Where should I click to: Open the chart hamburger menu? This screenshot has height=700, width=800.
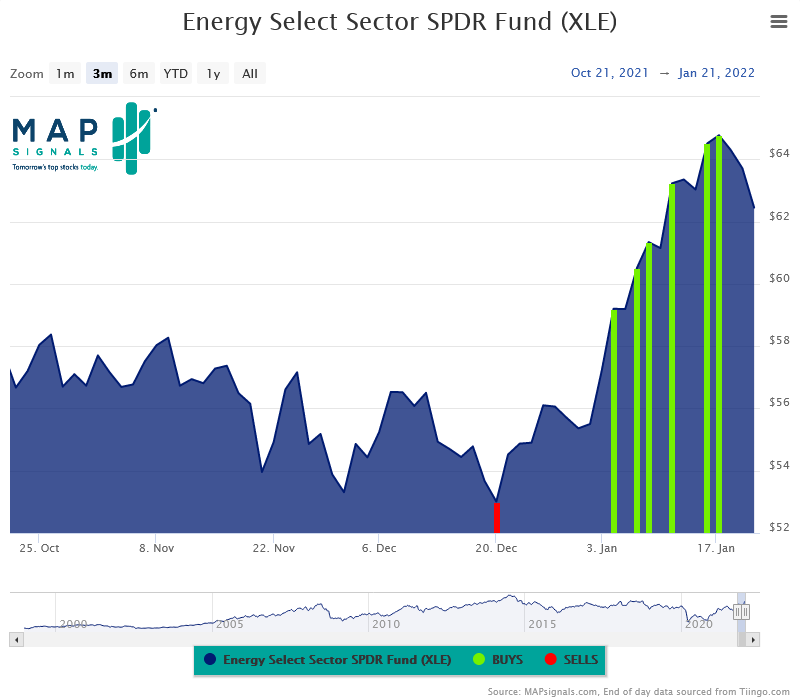778,22
